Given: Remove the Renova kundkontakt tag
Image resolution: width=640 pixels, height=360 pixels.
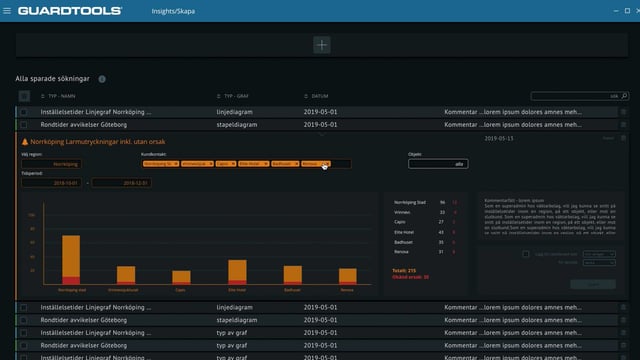Looking at the screenshot, I should tap(327, 164).
